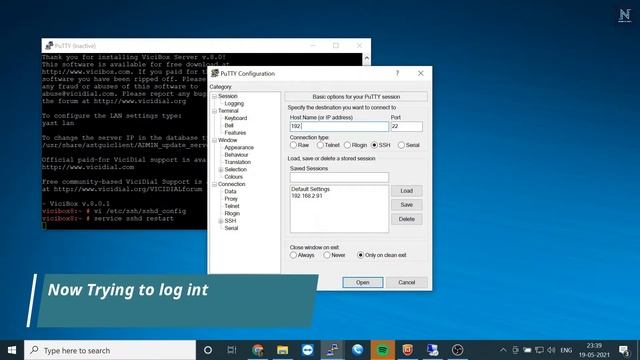Click the Save session button
This screenshot has height=360, width=640.
407,205
